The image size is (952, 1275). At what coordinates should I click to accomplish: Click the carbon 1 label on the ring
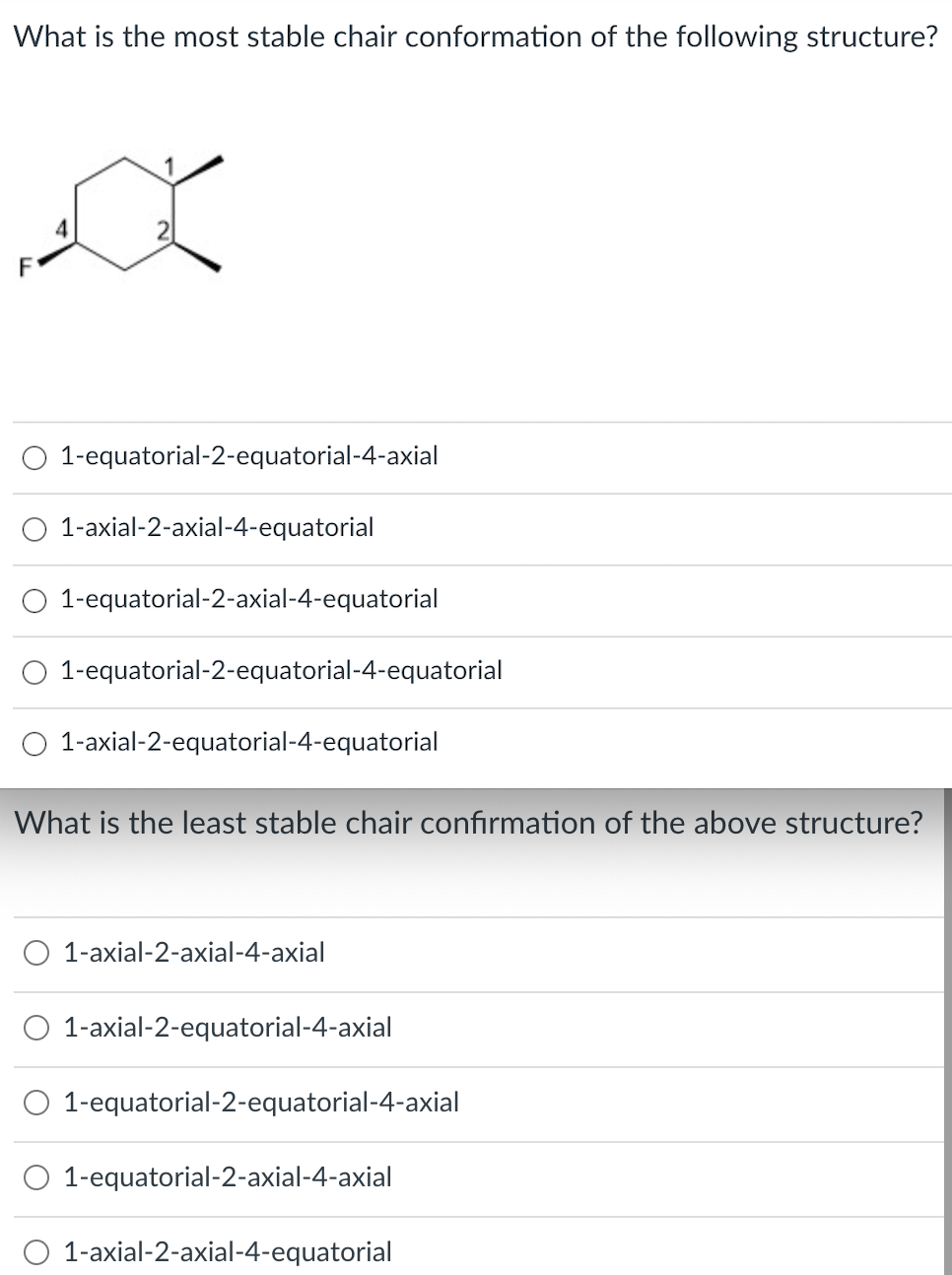pyautogui.click(x=169, y=166)
